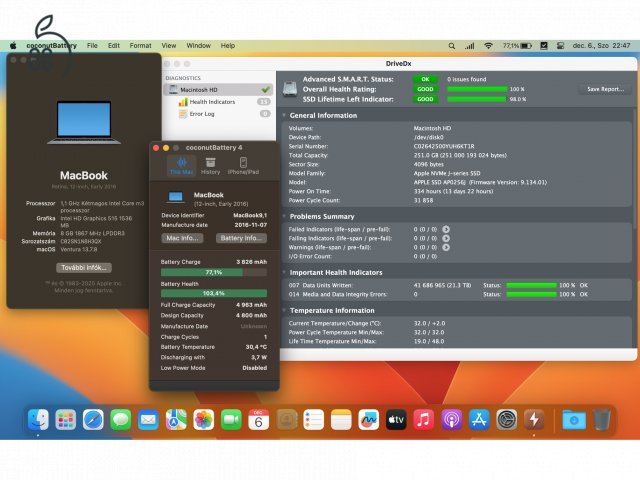Click the serial number C02642500YUH6KT1R
Screen dimensions: 640x480
coord(444,146)
